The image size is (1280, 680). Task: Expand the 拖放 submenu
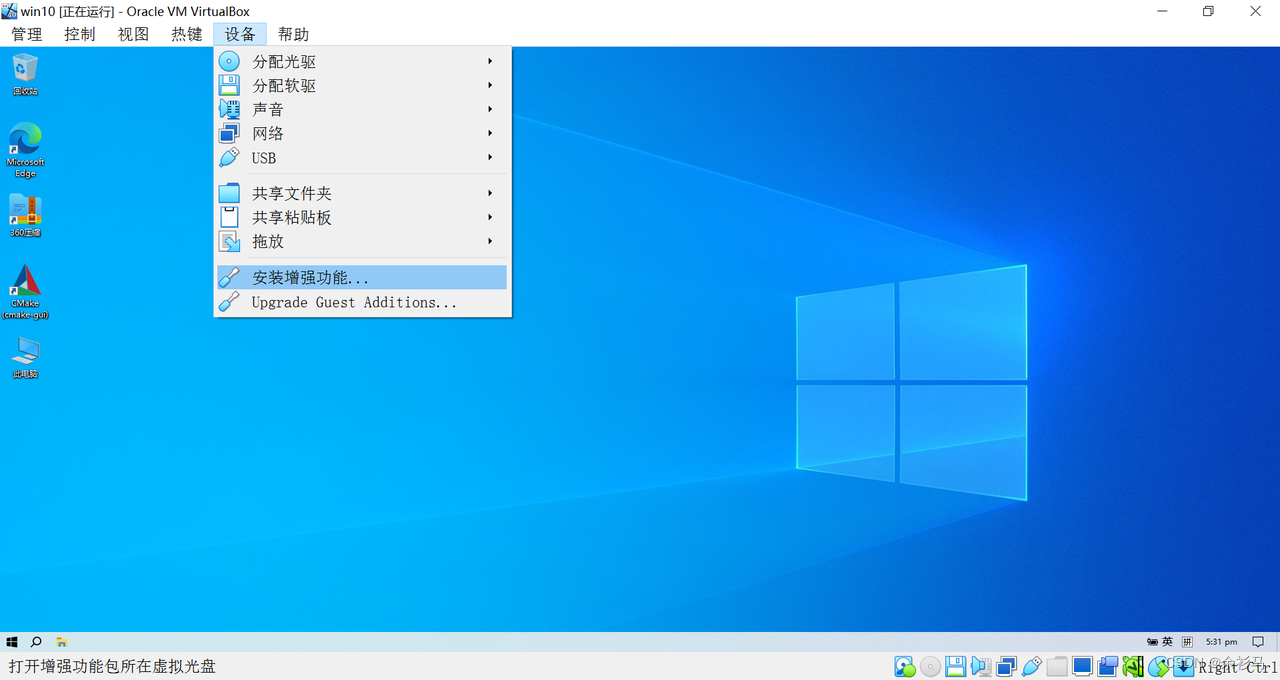tap(362, 241)
